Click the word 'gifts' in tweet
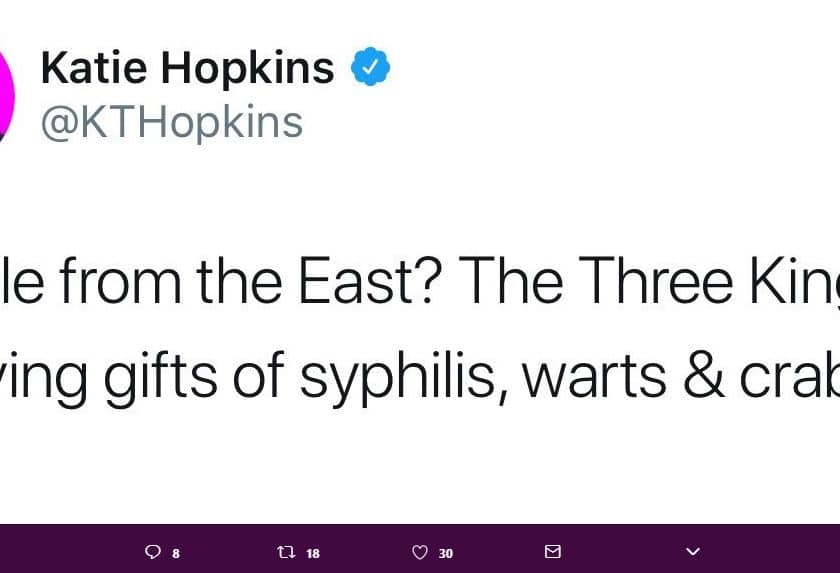 pos(160,378)
